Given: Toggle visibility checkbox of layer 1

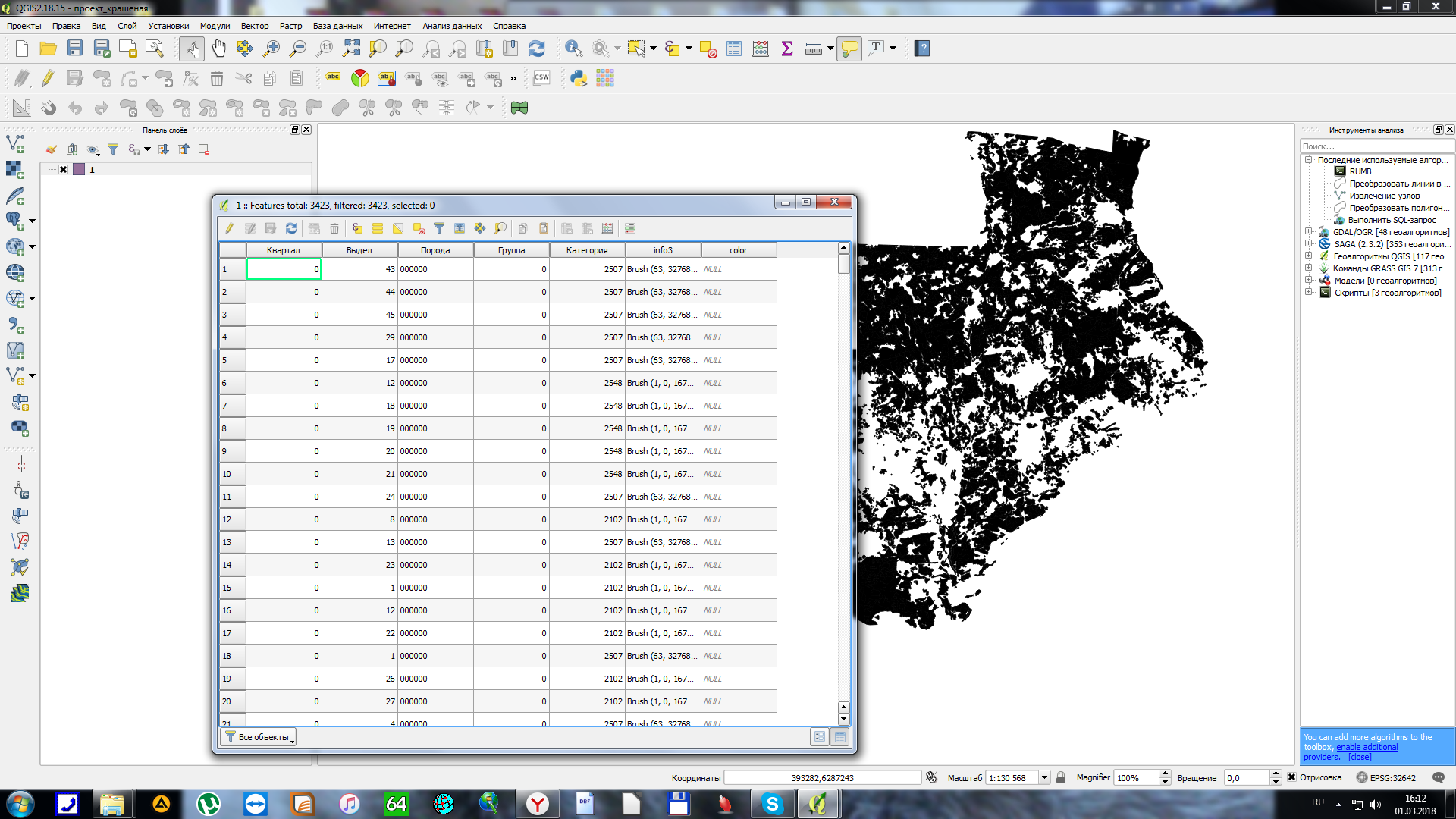Looking at the screenshot, I should point(64,170).
